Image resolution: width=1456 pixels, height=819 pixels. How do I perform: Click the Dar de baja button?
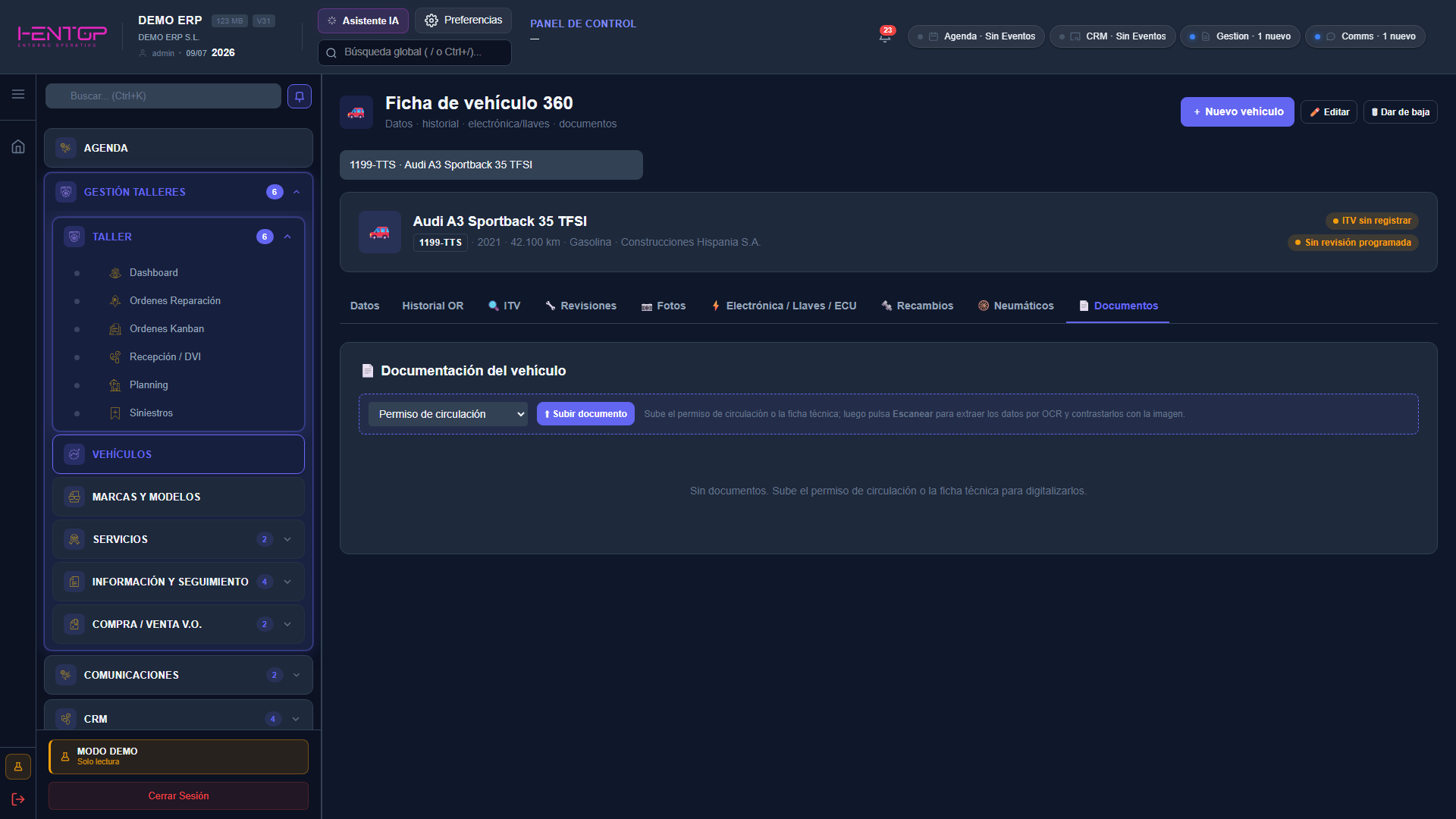(x=1401, y=112)
